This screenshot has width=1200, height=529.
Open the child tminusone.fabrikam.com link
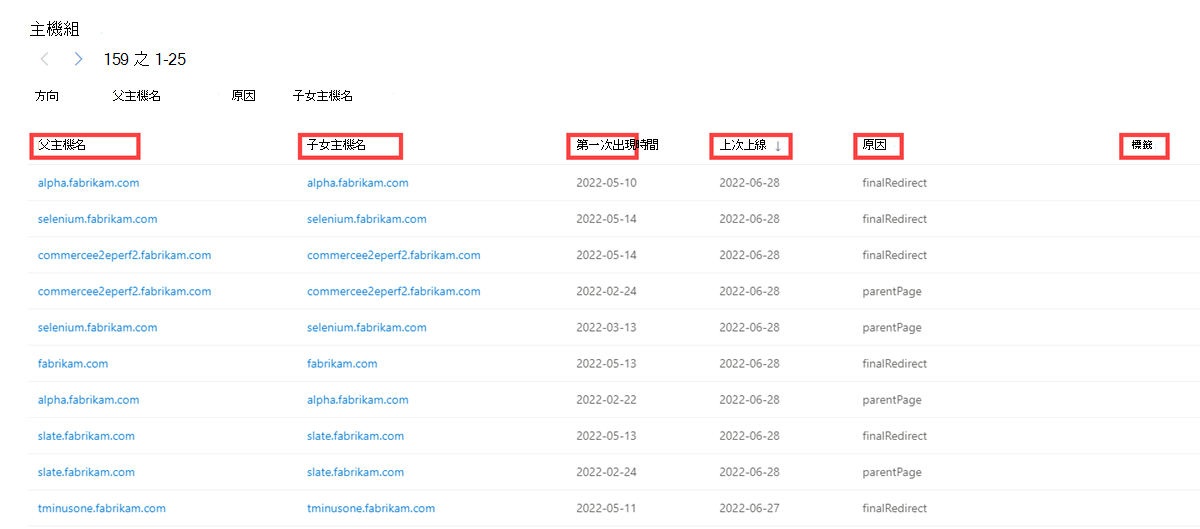tap(371, 508)
